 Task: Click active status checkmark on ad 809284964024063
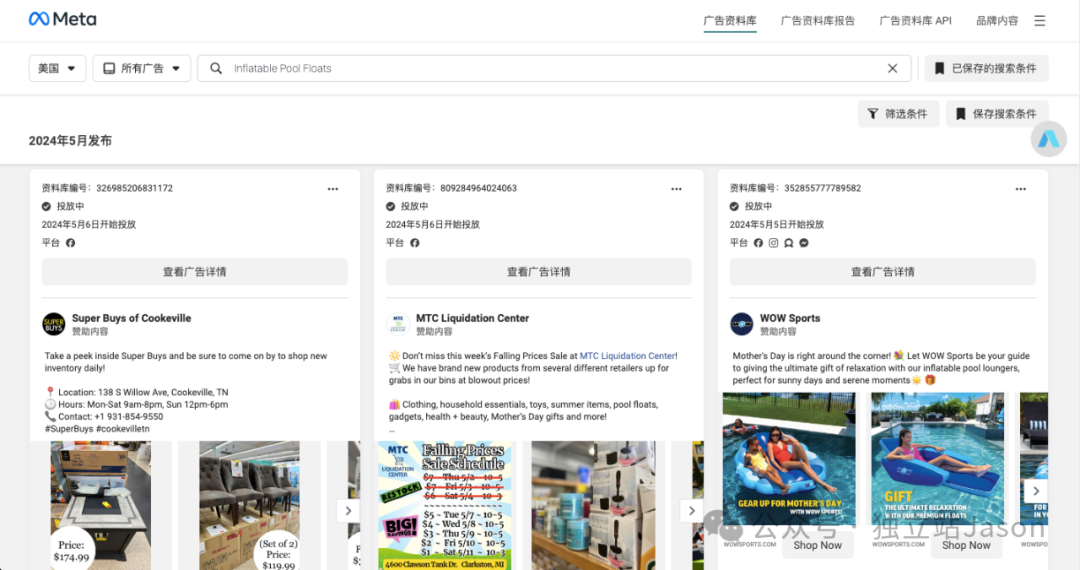tap(391, 206)
